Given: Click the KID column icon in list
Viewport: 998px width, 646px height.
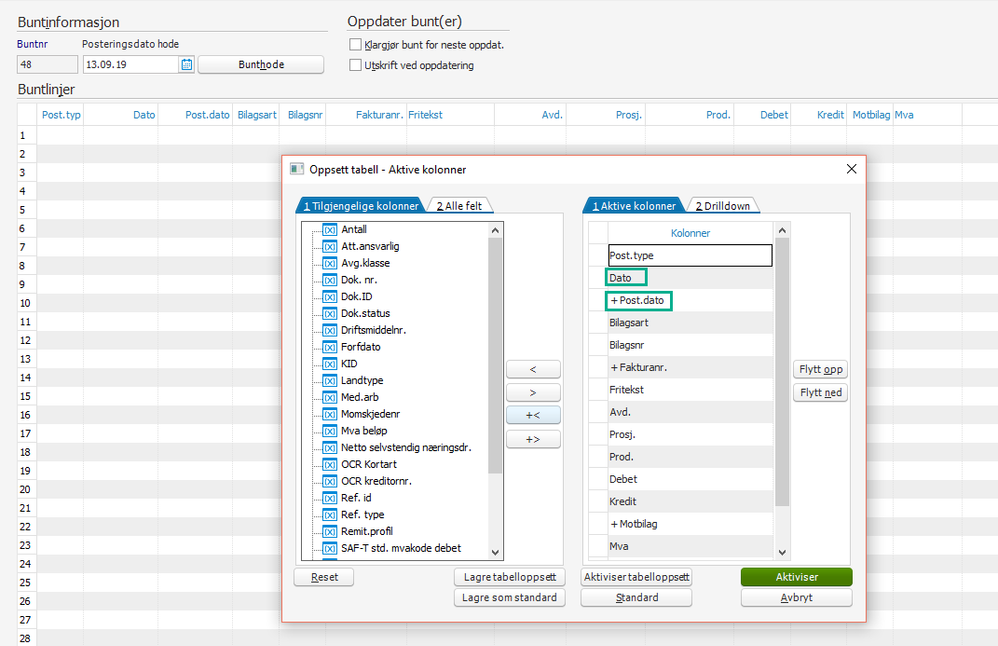Looking at the screenshot, I should pyautogui.click(x=330, y=364).
